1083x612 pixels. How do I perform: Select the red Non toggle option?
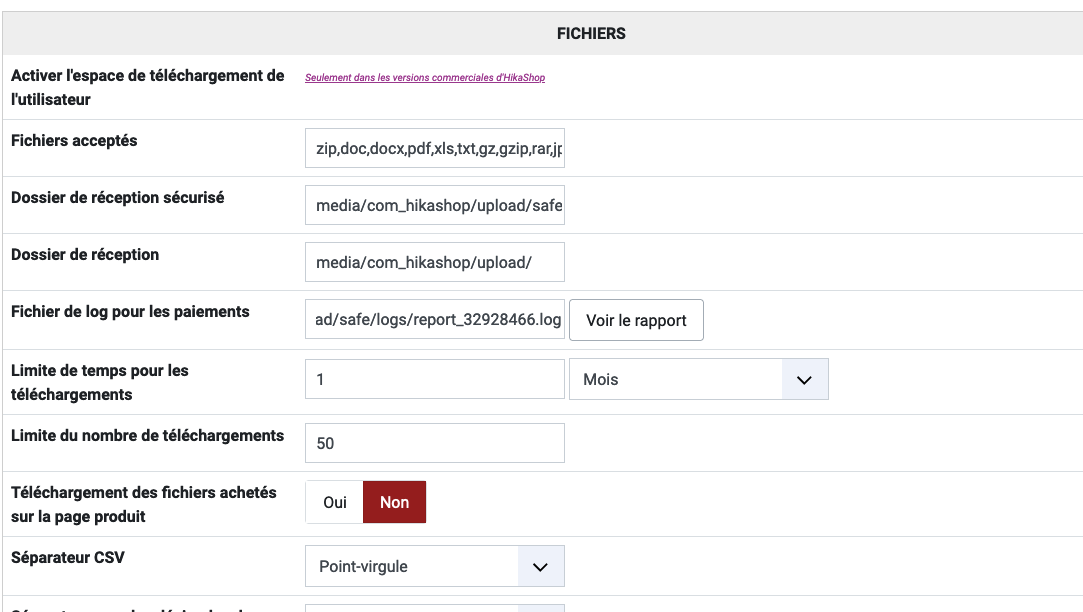[394, 502]
